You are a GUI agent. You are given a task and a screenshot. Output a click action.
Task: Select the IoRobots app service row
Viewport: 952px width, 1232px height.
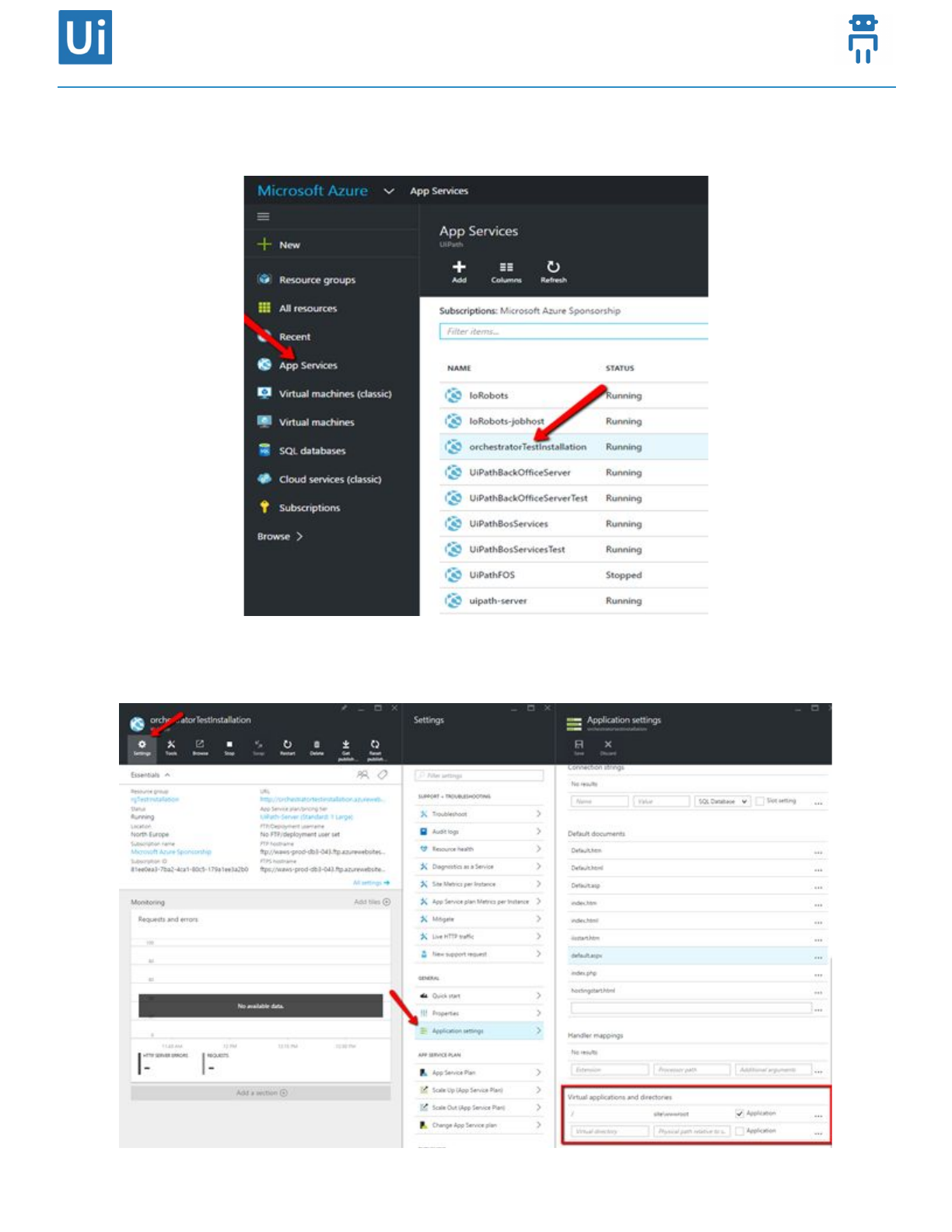(x=574, y=395)
